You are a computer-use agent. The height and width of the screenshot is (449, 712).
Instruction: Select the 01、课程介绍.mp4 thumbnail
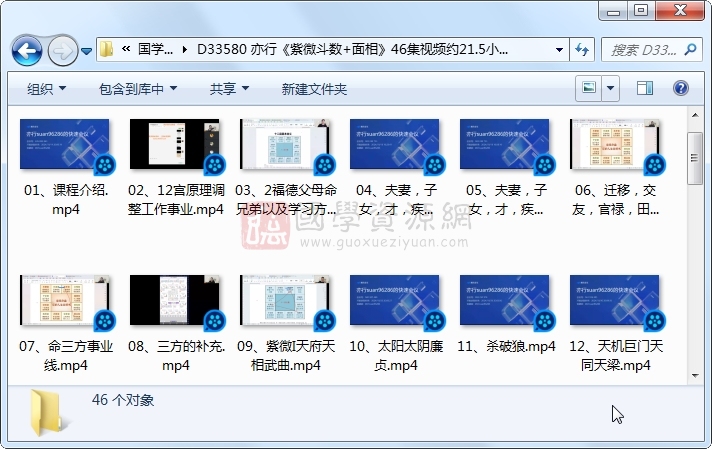pyautogui.click(x=64, y=144)
